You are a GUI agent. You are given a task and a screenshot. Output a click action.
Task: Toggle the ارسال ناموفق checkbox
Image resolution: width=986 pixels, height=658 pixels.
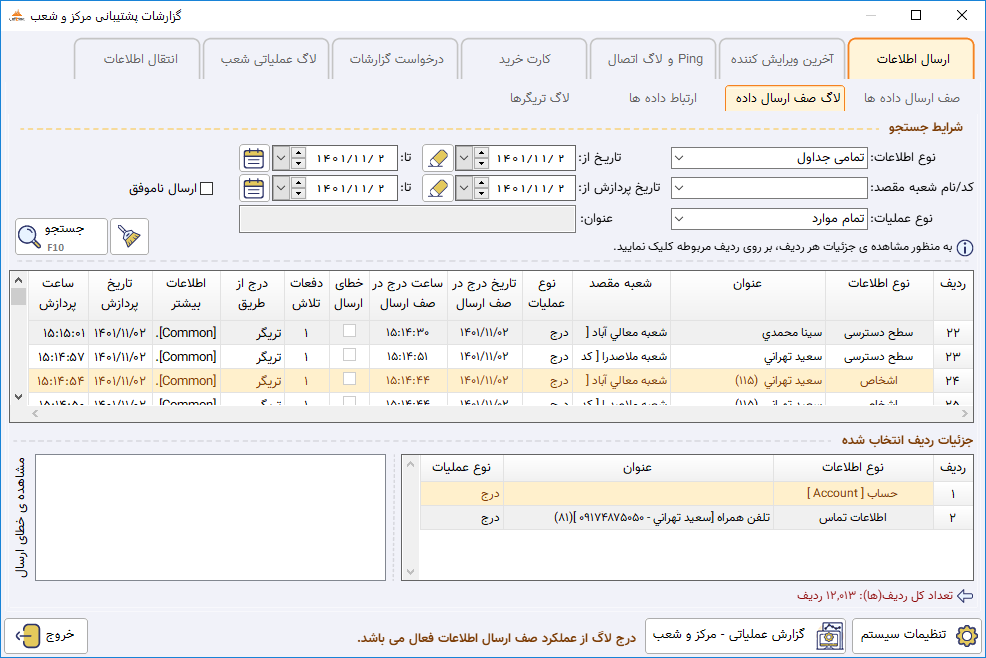[206, 188]
